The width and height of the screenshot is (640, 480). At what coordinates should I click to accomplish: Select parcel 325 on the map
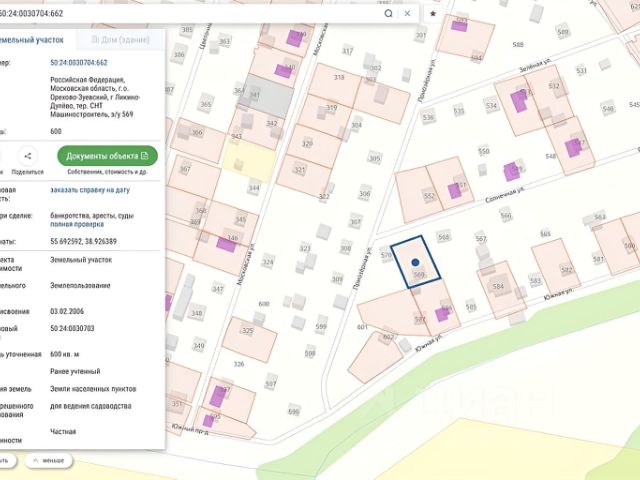[x=249, y=338]
